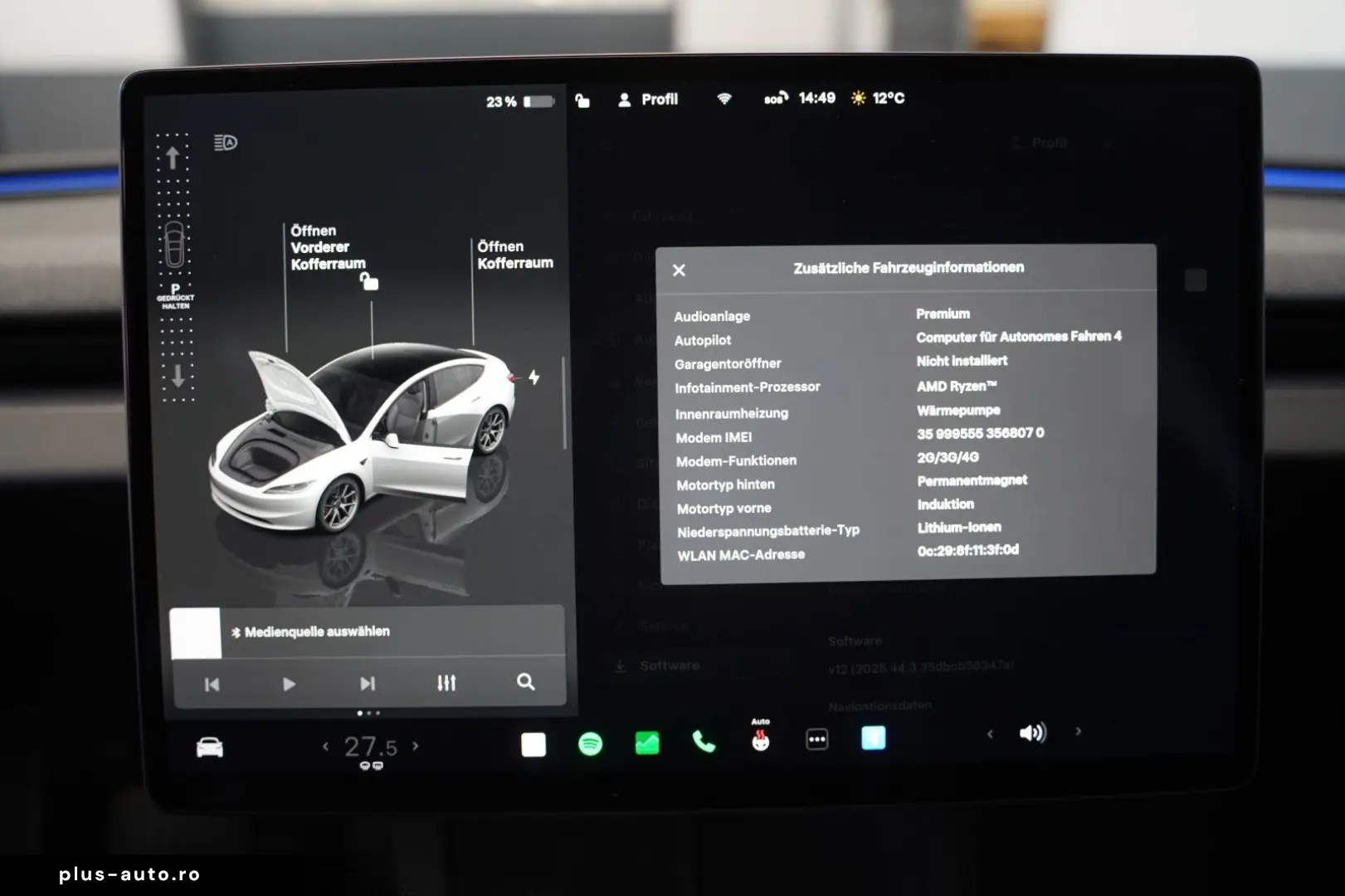
Task: Open the Wi-Fi status icon
Action: (x=724, y=99)
